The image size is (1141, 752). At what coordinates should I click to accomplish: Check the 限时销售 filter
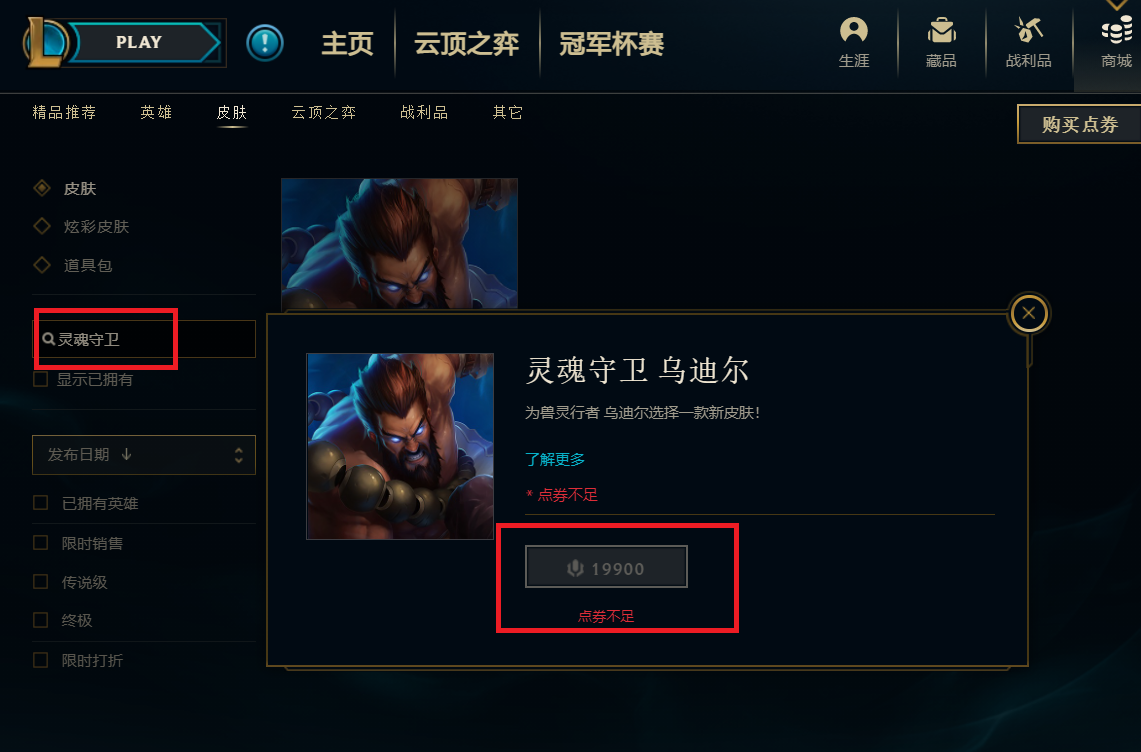[41, 543]
